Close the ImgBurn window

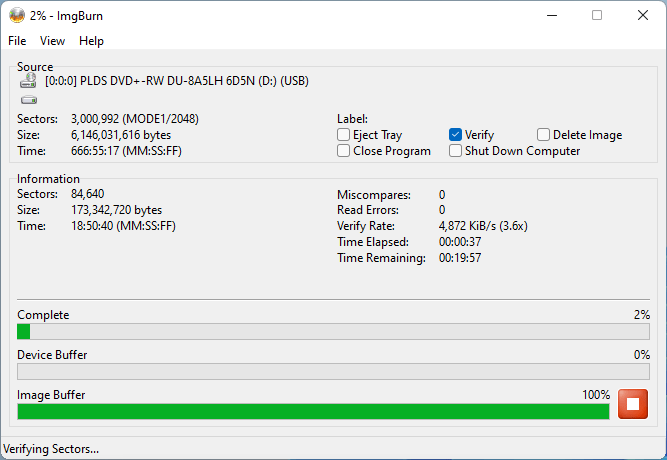642,15
